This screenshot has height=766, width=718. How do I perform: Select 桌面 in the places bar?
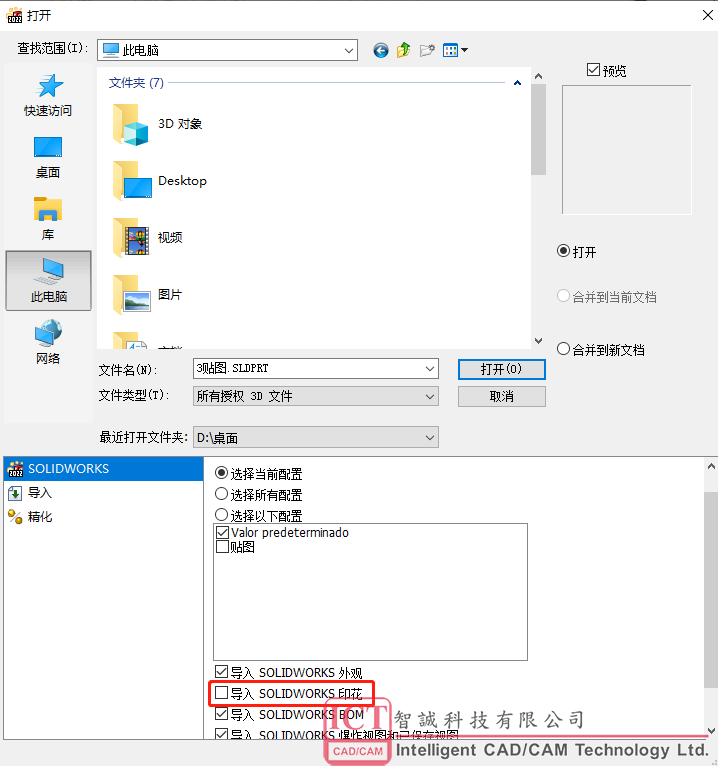pyautogui.click(x=48, y=157)
